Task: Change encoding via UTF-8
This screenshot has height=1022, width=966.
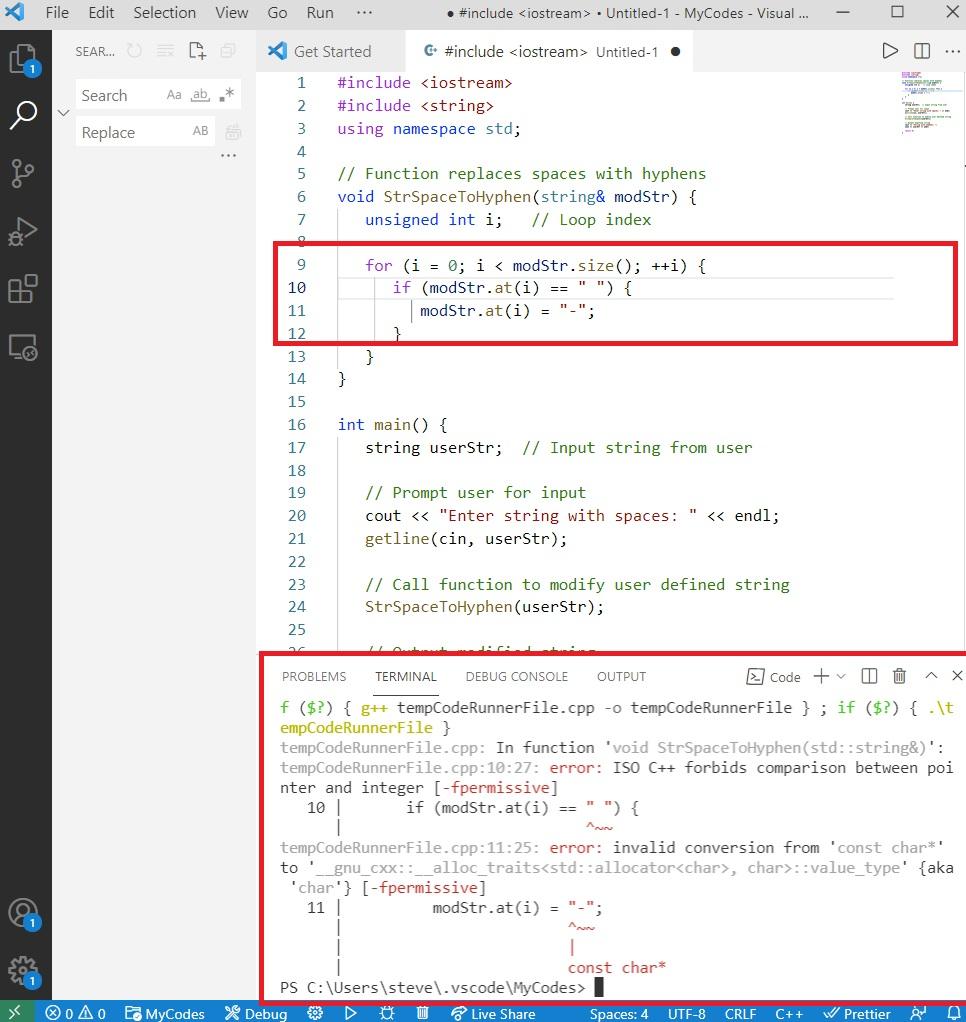Action: tap(686, 1014)
